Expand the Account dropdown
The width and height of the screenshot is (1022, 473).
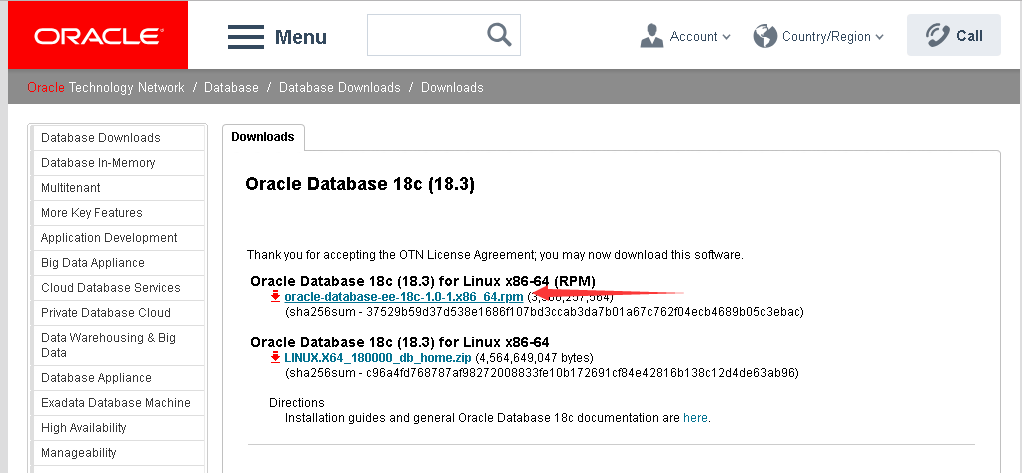[x=699, y=36]
